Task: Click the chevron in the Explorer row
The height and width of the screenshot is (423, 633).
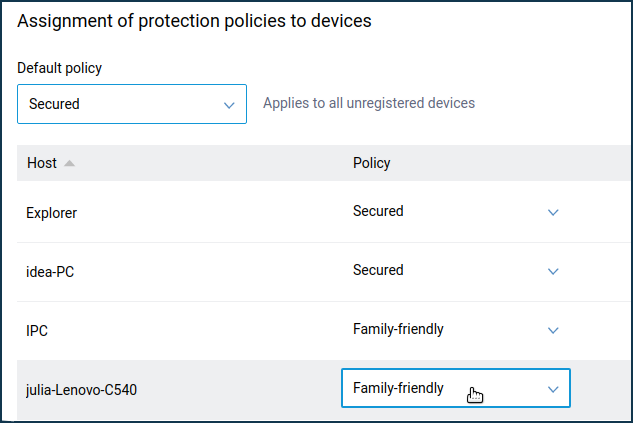Action: (553, 212)
